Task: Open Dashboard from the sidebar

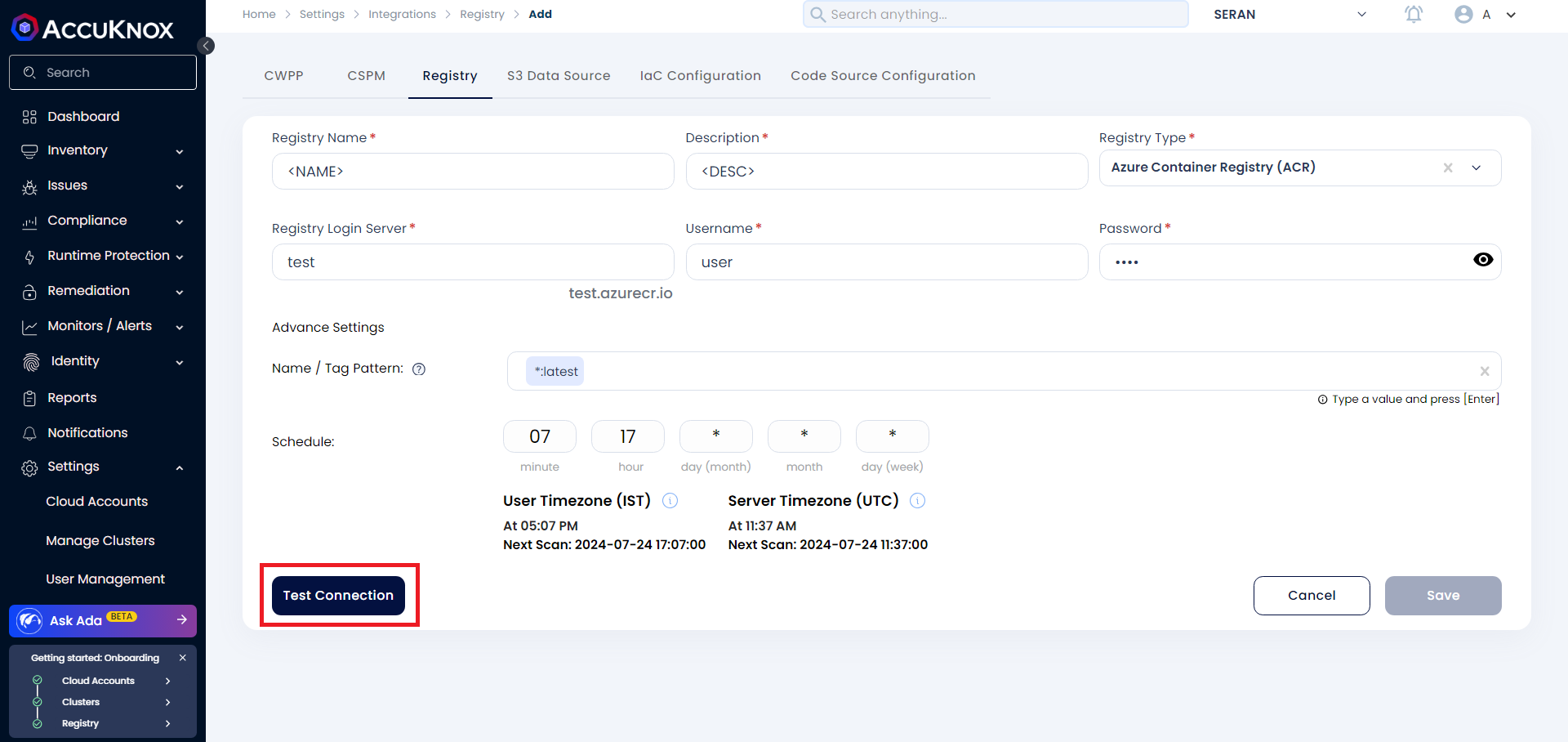Action: click(83, 116)
